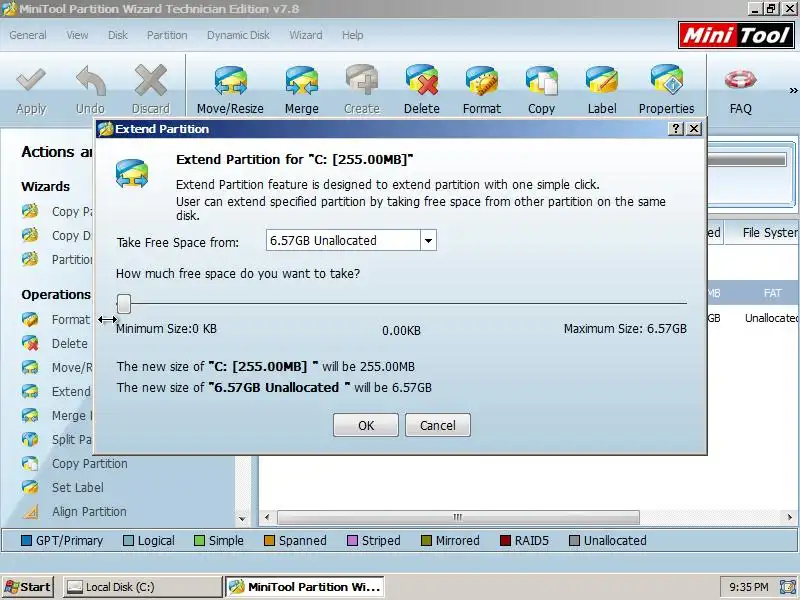This screenshot has width=800, height=600.
Task: Click the Create partition toolbar icon
Action: coord(362,81)
